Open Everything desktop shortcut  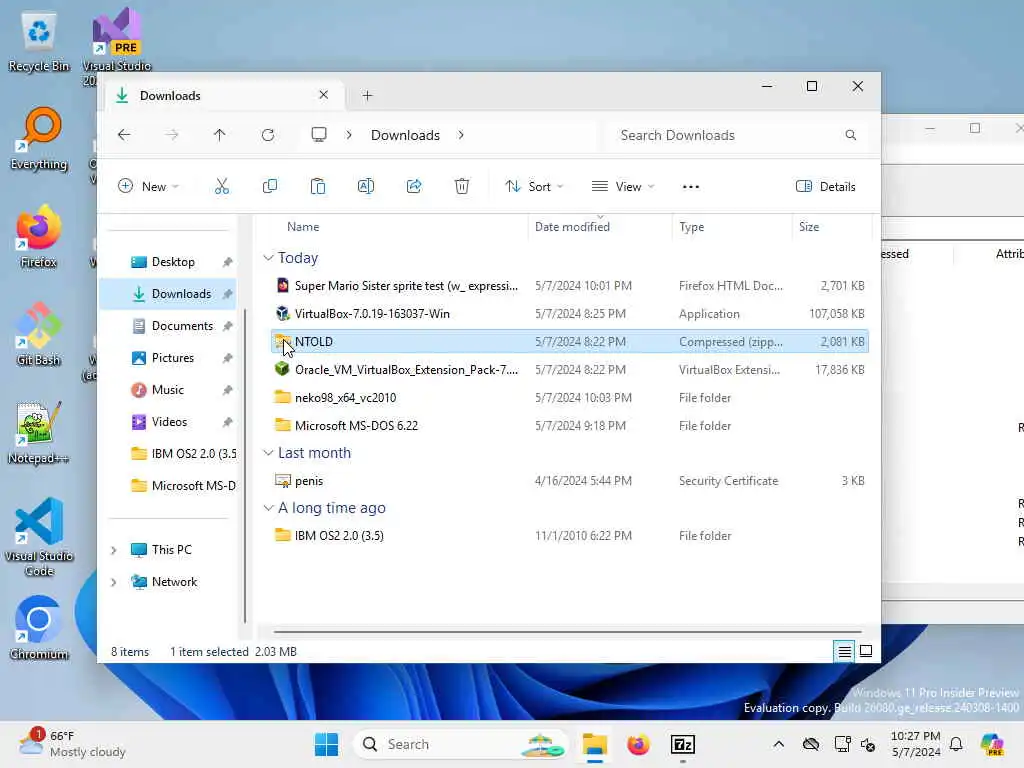pyautogui.click(x=39, y=138)
